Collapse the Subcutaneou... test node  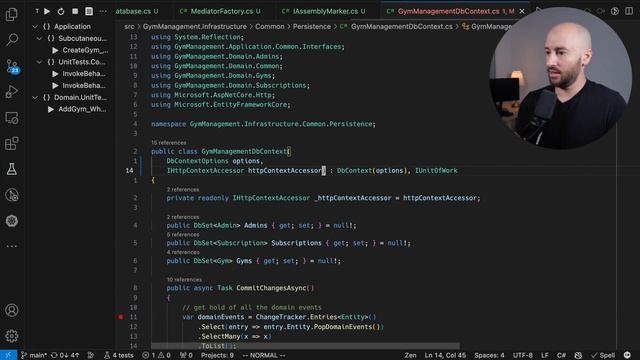click(x=39, y=38)
